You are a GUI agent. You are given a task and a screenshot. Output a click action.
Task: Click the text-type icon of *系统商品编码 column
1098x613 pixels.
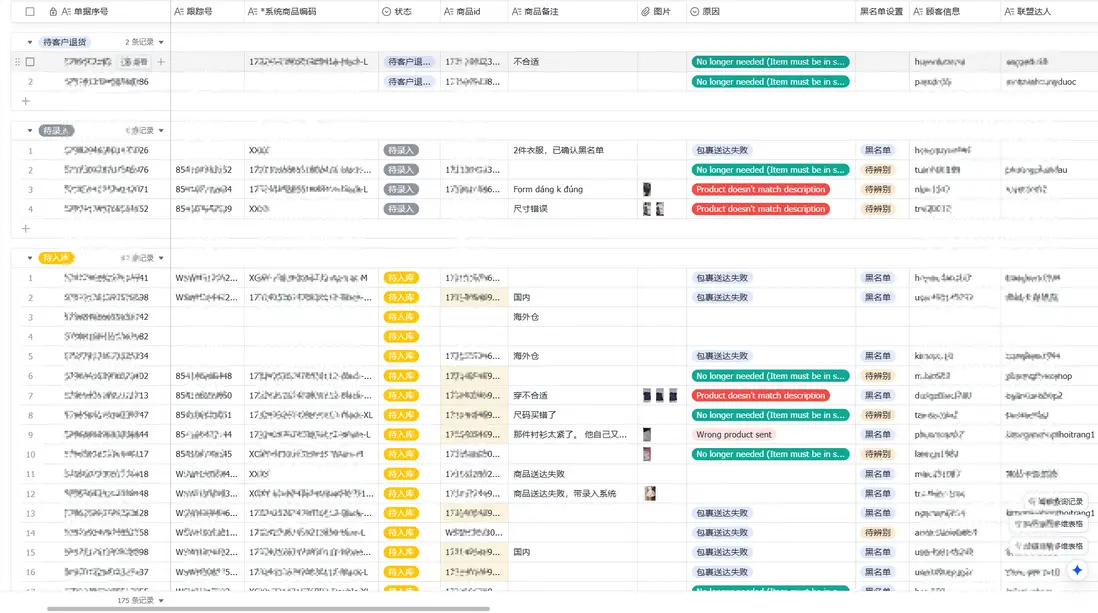click(253, 11)
